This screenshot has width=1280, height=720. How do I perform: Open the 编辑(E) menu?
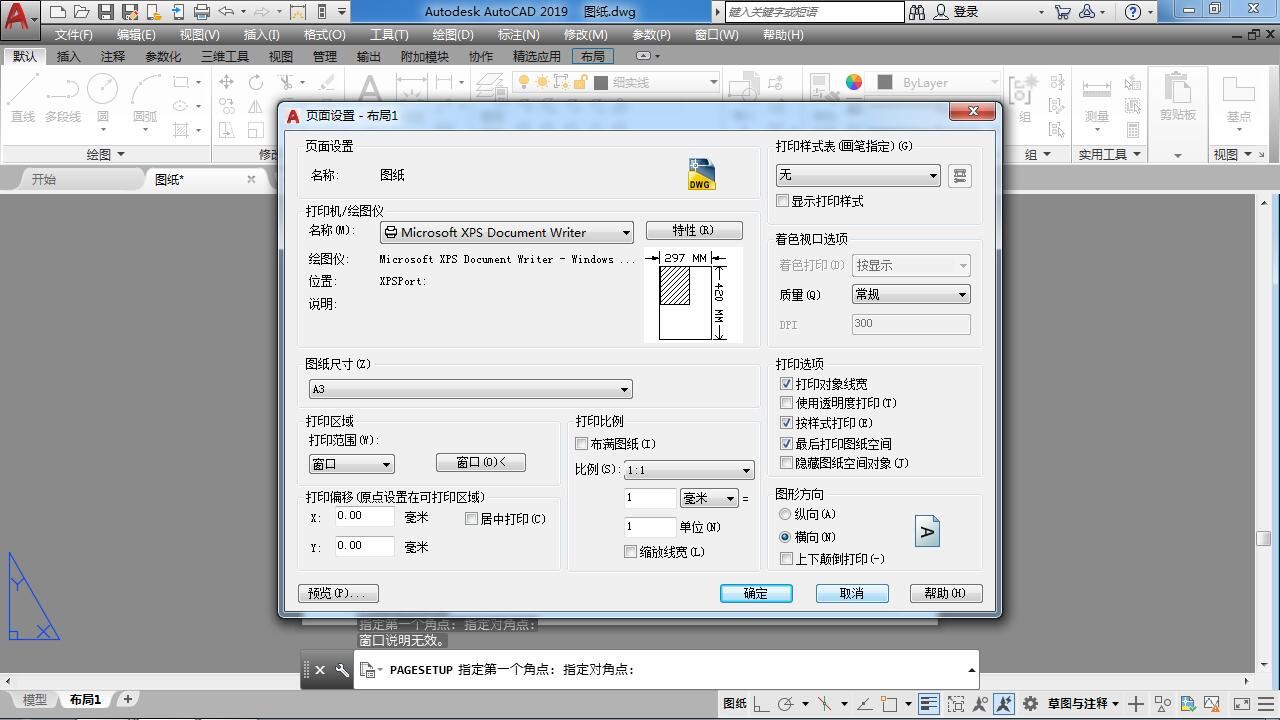pyautogui.click(x=136, y=34)
